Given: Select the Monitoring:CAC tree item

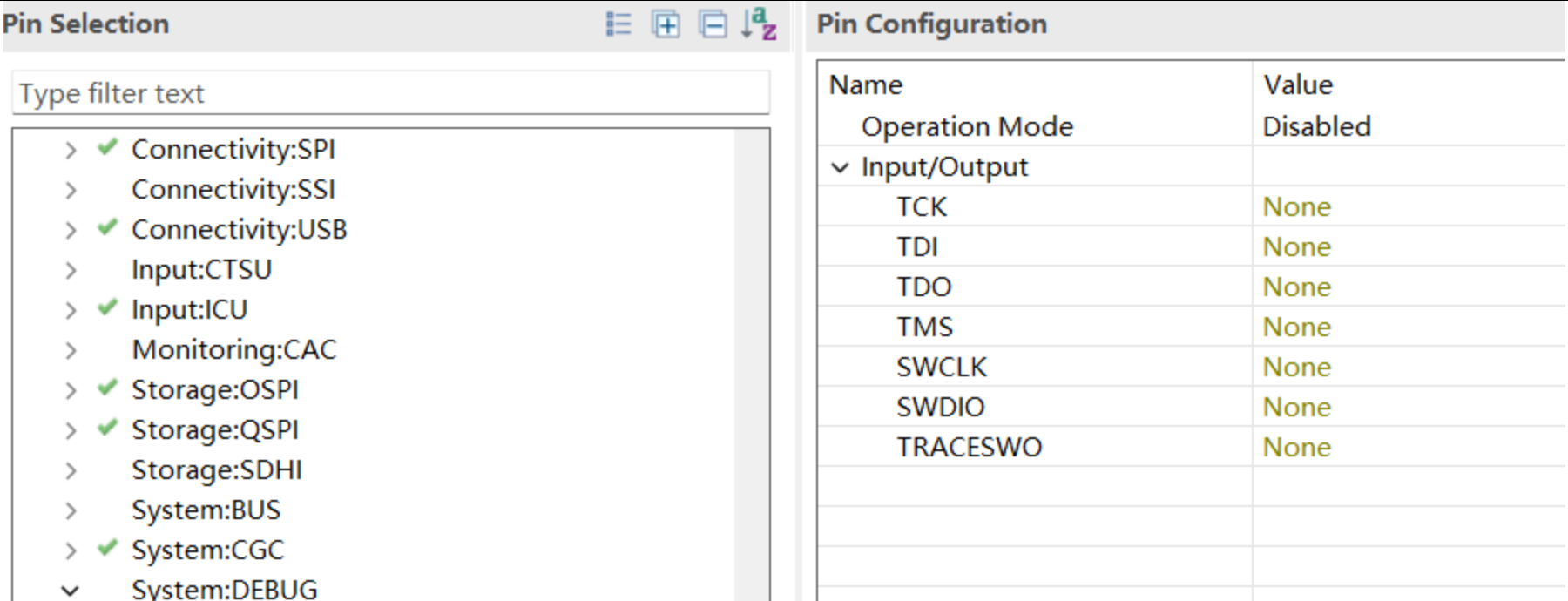Looking at the screenshot, I should point(234,349).
